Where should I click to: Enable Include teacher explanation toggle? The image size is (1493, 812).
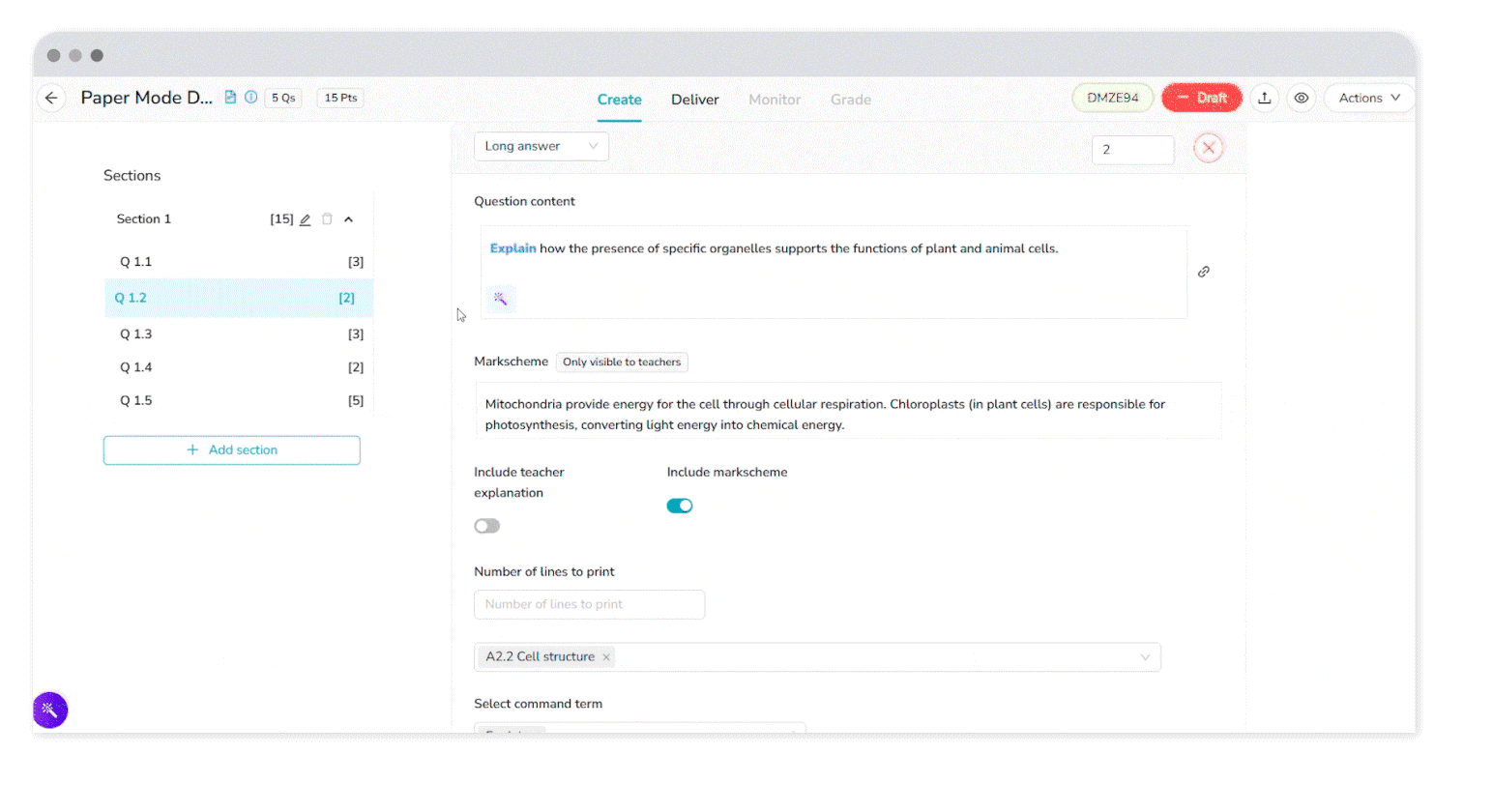pos(487,526)
